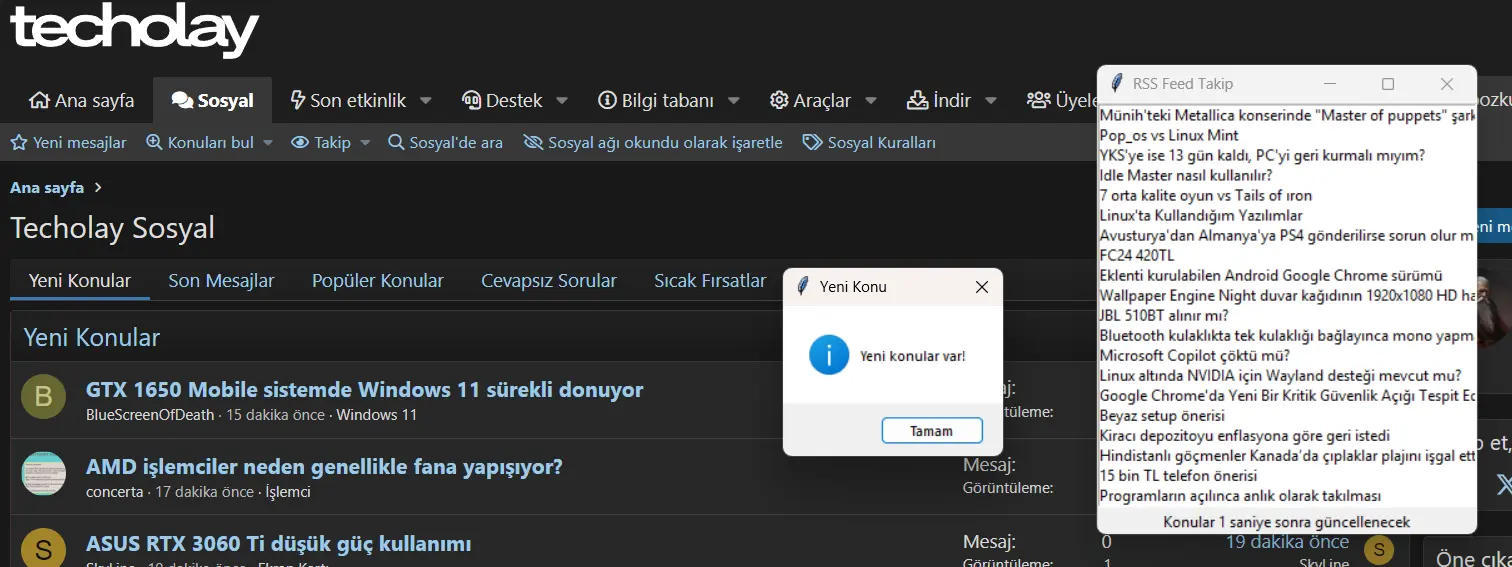
Task: Click the feather icon in RSS Feed Takip title
Action: [x=1116, y=84]
